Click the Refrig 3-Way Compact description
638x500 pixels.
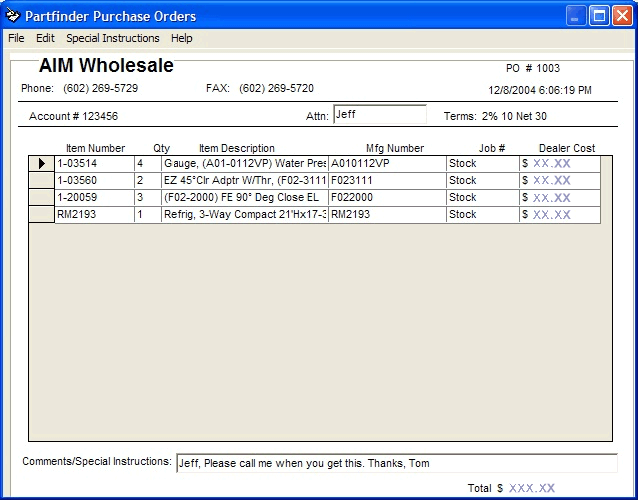(x=245, y=214)
